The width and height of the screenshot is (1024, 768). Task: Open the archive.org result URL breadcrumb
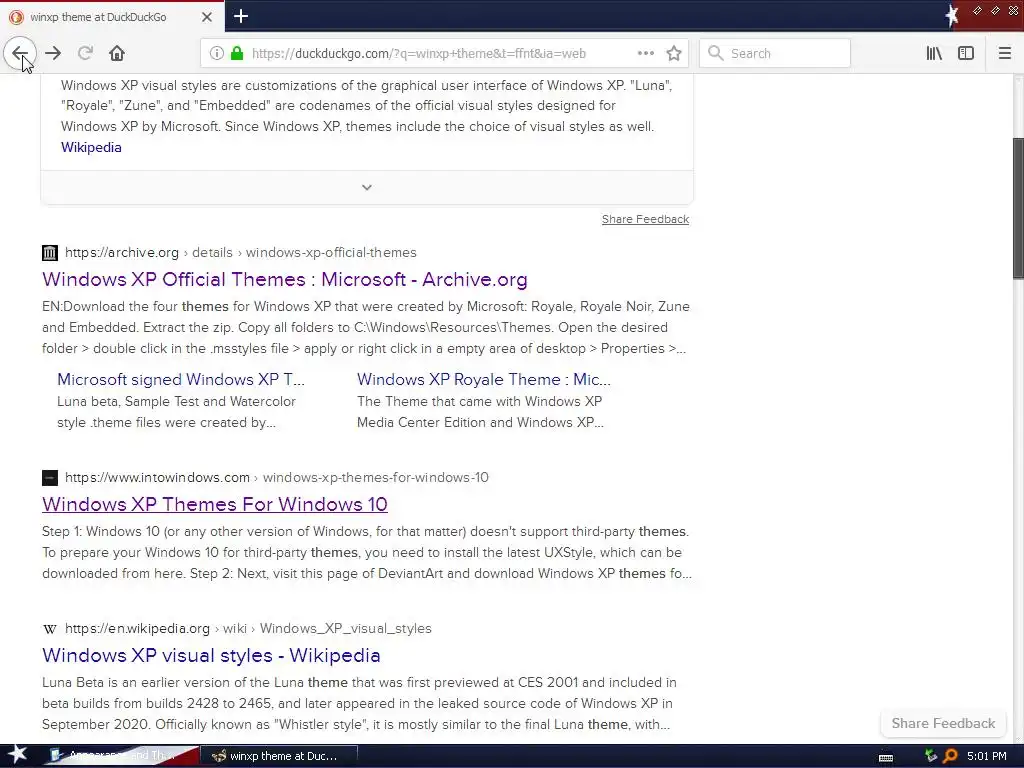240,252
